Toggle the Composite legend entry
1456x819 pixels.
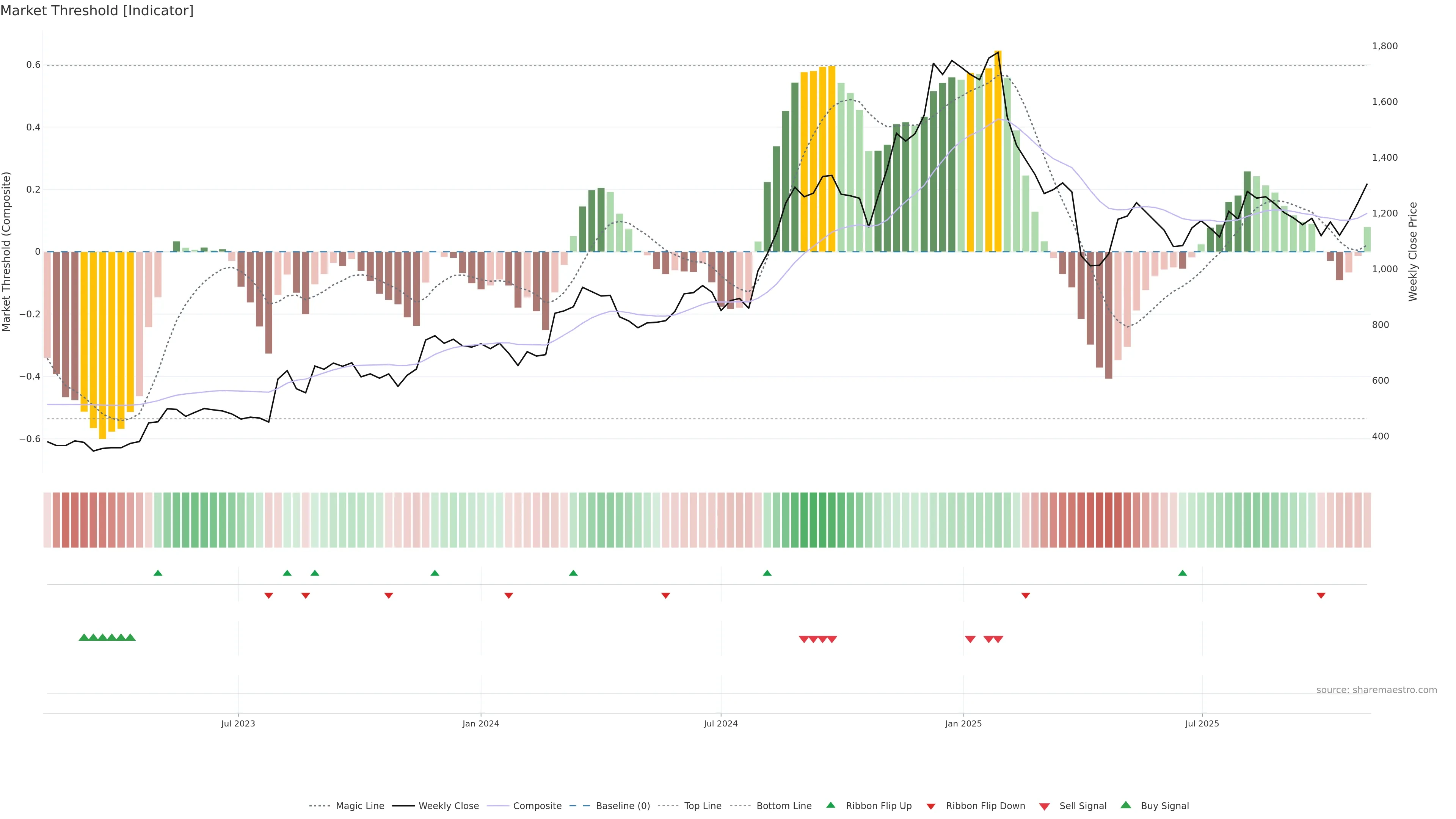tap(537, 806)
